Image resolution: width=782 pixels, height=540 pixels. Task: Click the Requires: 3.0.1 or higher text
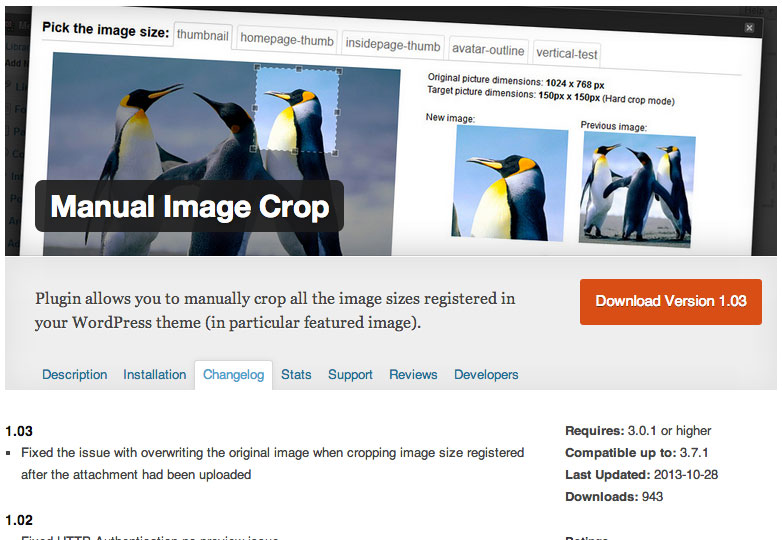click(638, 431)
